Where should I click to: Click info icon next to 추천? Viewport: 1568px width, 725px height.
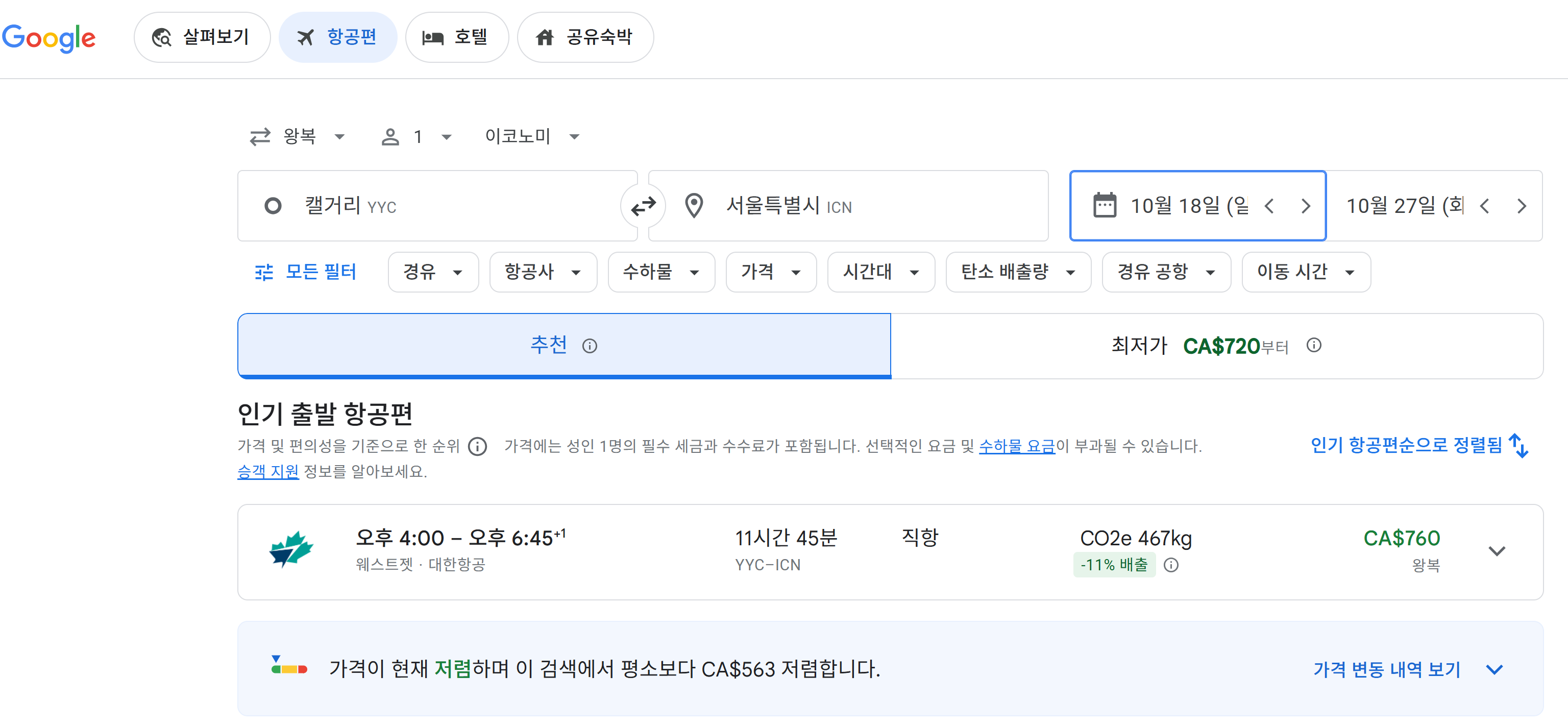(589, 346)
